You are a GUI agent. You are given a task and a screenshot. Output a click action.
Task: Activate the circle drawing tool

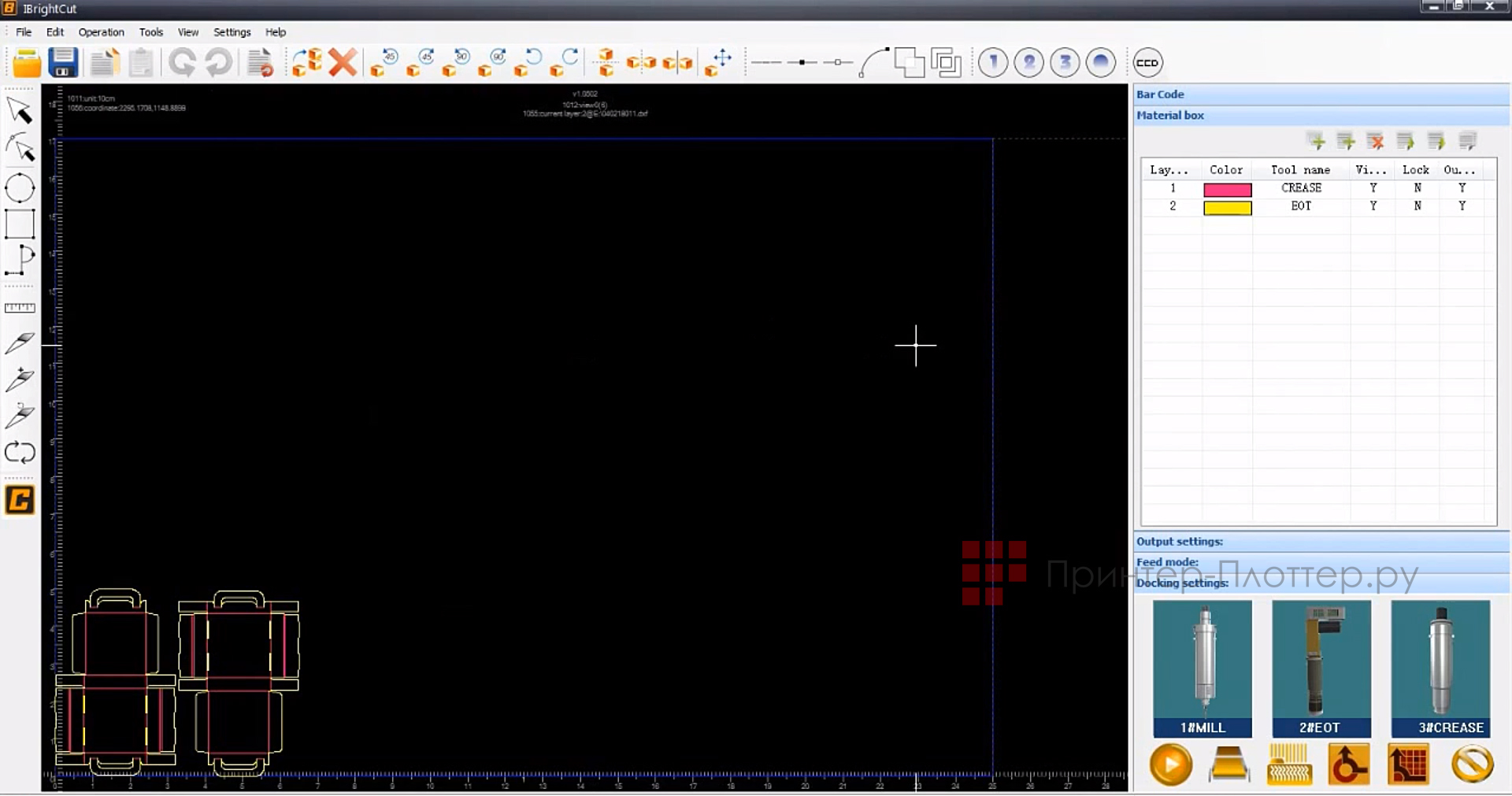20,187
